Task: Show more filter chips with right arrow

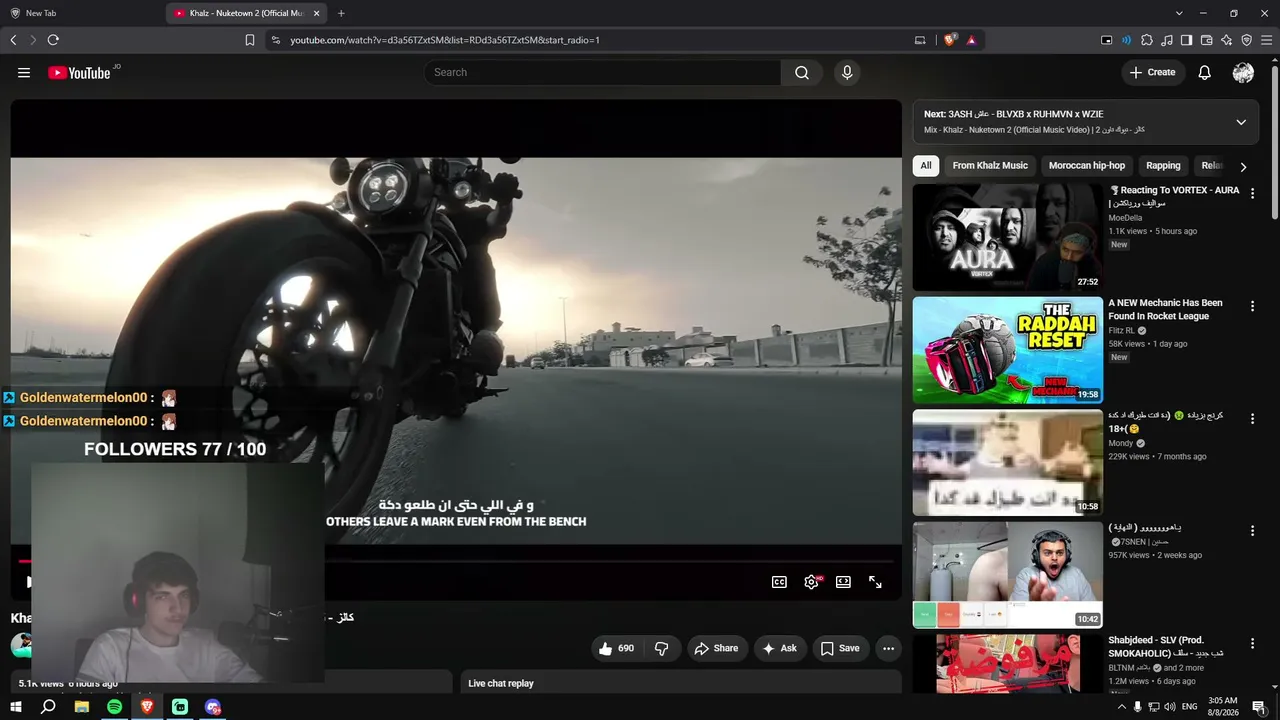Action: coord(1243,167)
